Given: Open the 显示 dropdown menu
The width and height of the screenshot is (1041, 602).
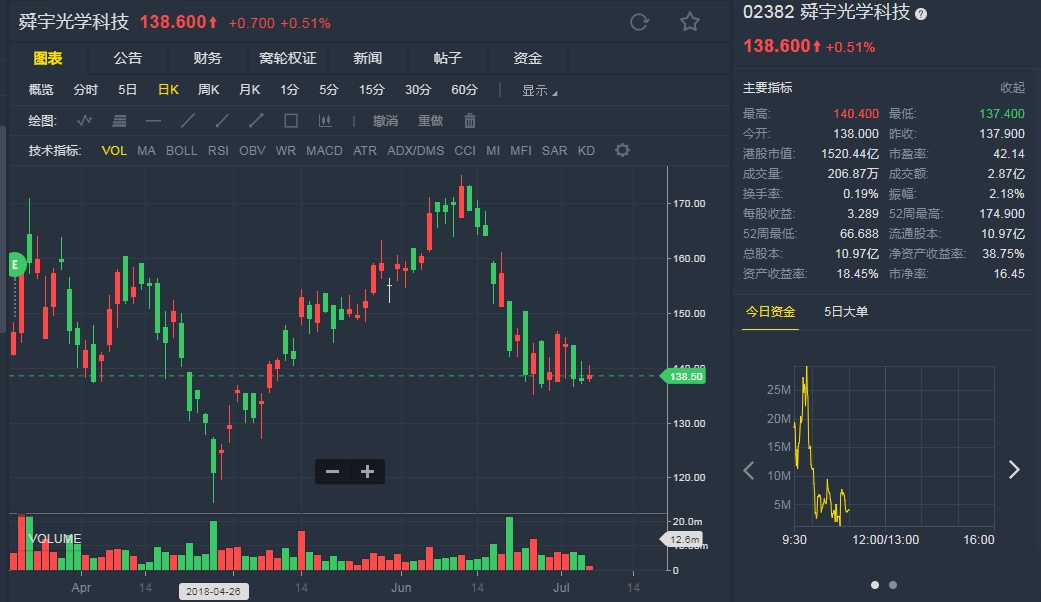Looking at the screenshot, I should pos(539,90).
